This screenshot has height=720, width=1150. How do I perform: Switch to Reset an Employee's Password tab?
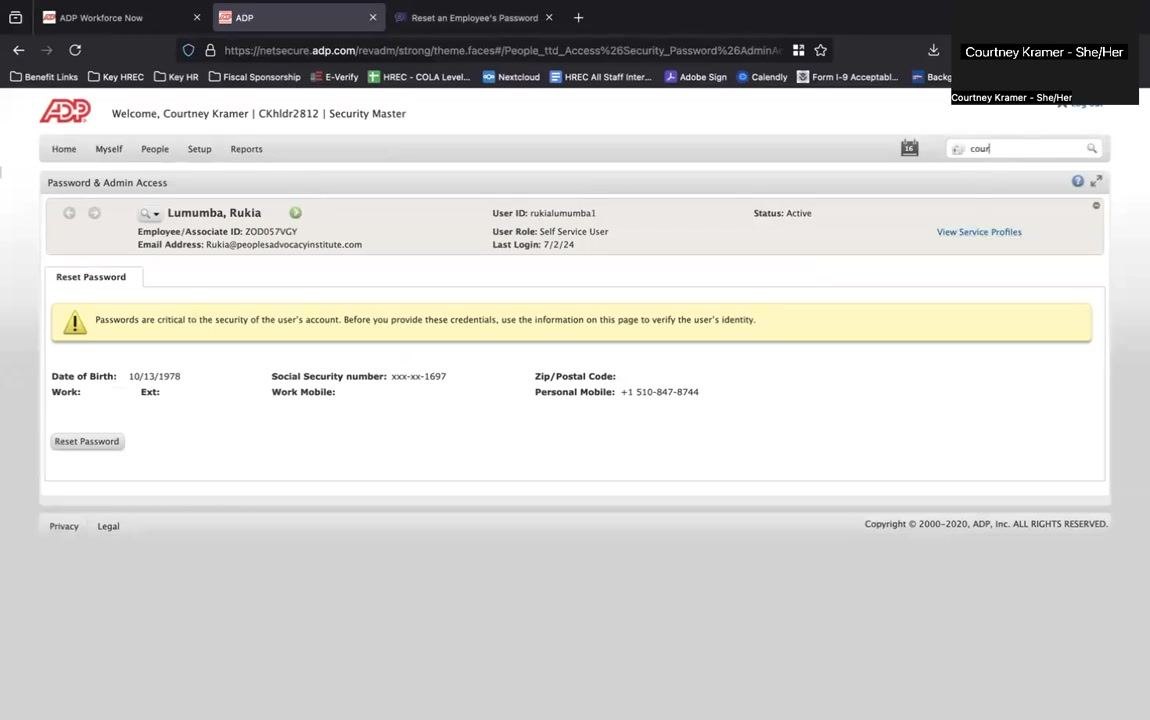coord(473,18)
